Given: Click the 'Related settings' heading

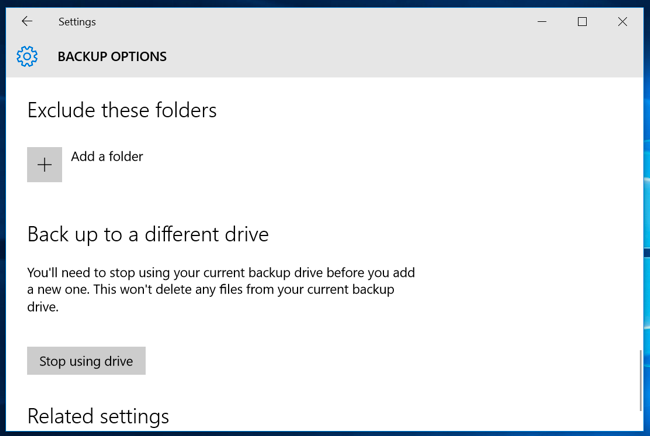Looking at the screenshot, I should 98,416.
